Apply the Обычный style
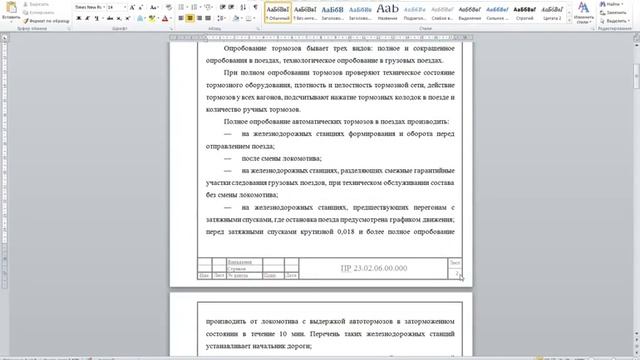 click(278, 13)
